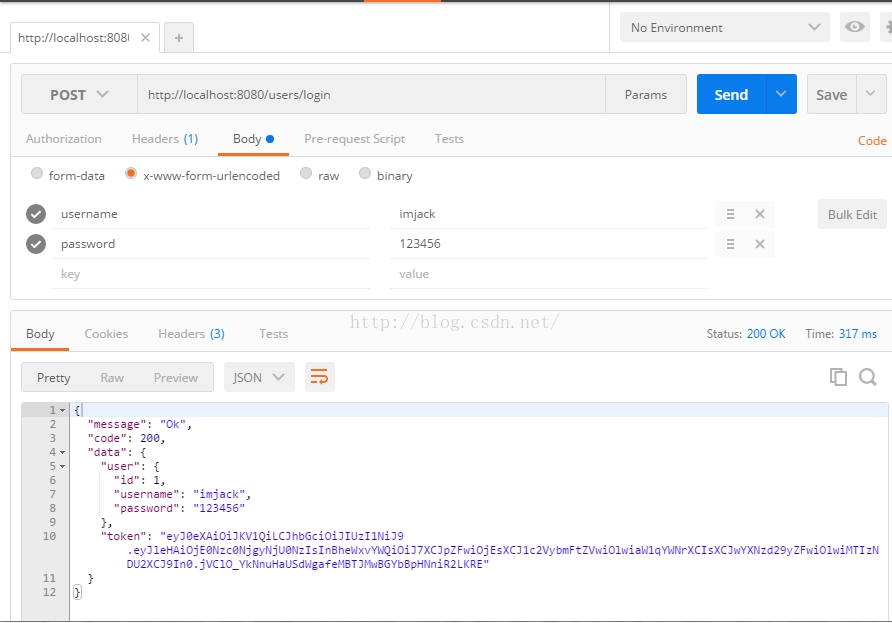
Task: Copy response to clipboard icon
Action: (838, 377)
